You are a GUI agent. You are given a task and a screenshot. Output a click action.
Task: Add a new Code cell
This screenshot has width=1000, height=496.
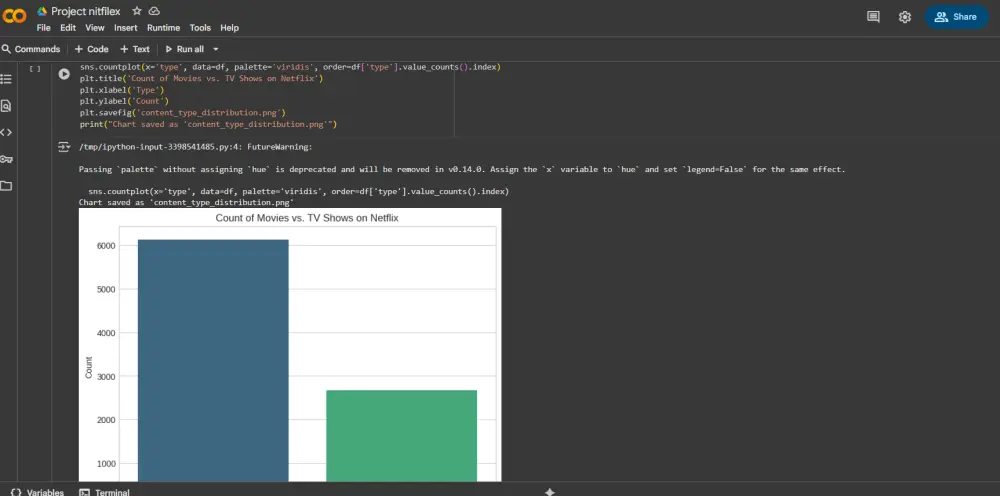click(x=91, y=49)
